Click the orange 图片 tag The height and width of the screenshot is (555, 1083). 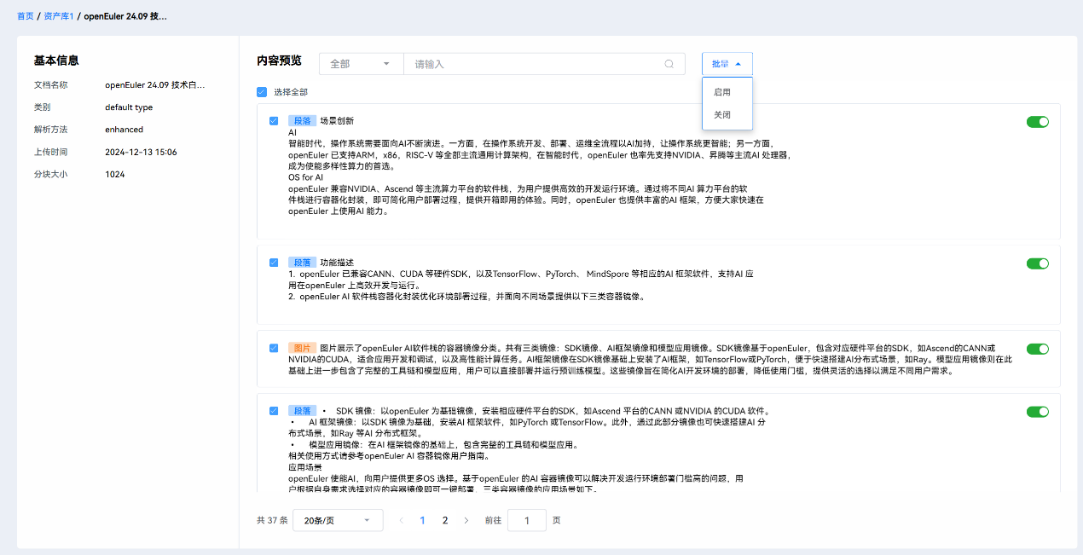(303, 348)
